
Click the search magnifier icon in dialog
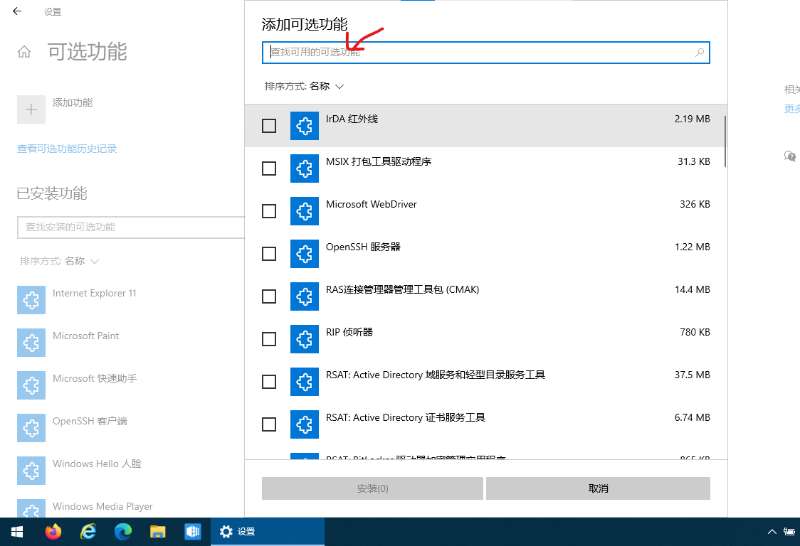699,52
